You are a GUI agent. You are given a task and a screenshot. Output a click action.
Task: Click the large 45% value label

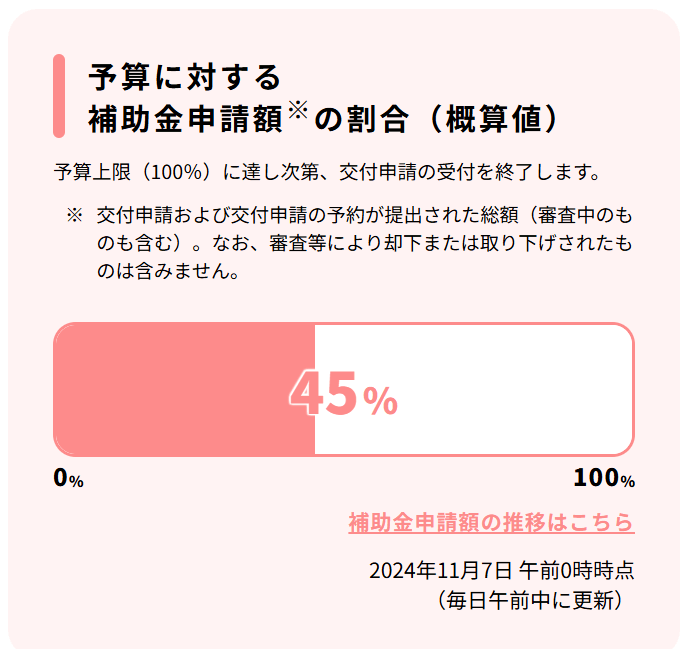(x=343, y=394)
